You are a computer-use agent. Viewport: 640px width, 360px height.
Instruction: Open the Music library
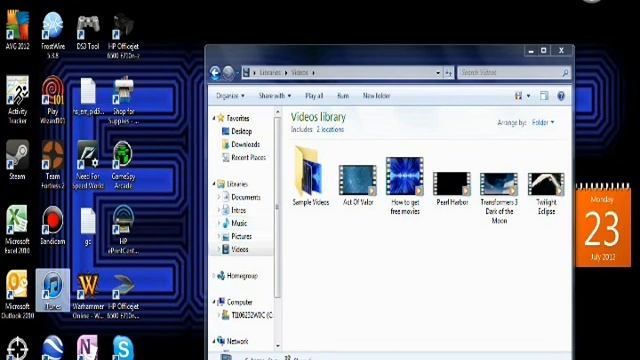pos(234,223)
